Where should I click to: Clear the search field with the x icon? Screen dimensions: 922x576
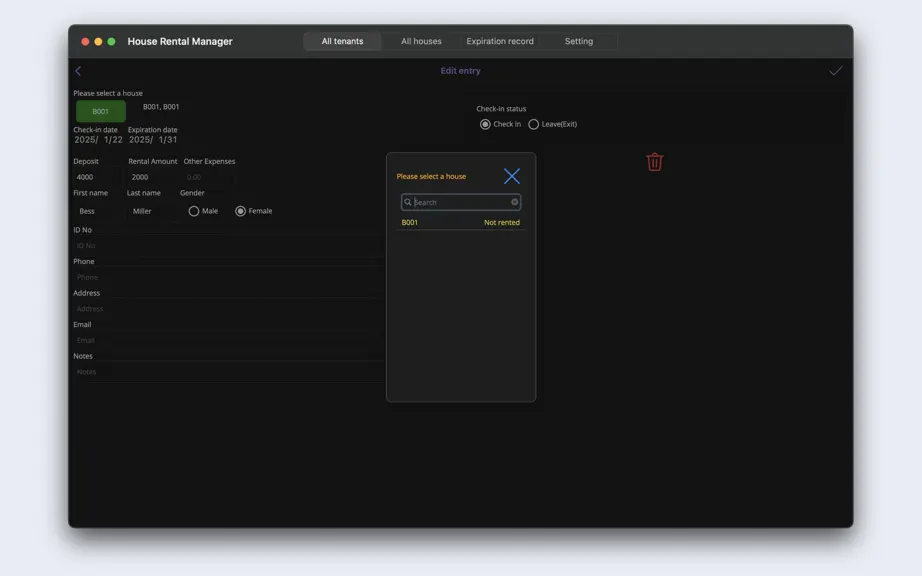pyautogui.click(x=515, y=202)
